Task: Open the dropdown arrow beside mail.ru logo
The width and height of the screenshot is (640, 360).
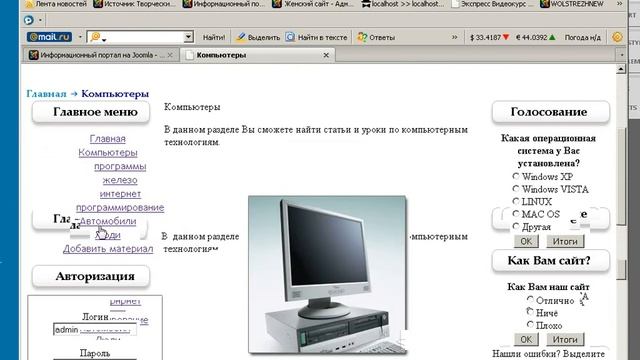Action: (80, 37)
